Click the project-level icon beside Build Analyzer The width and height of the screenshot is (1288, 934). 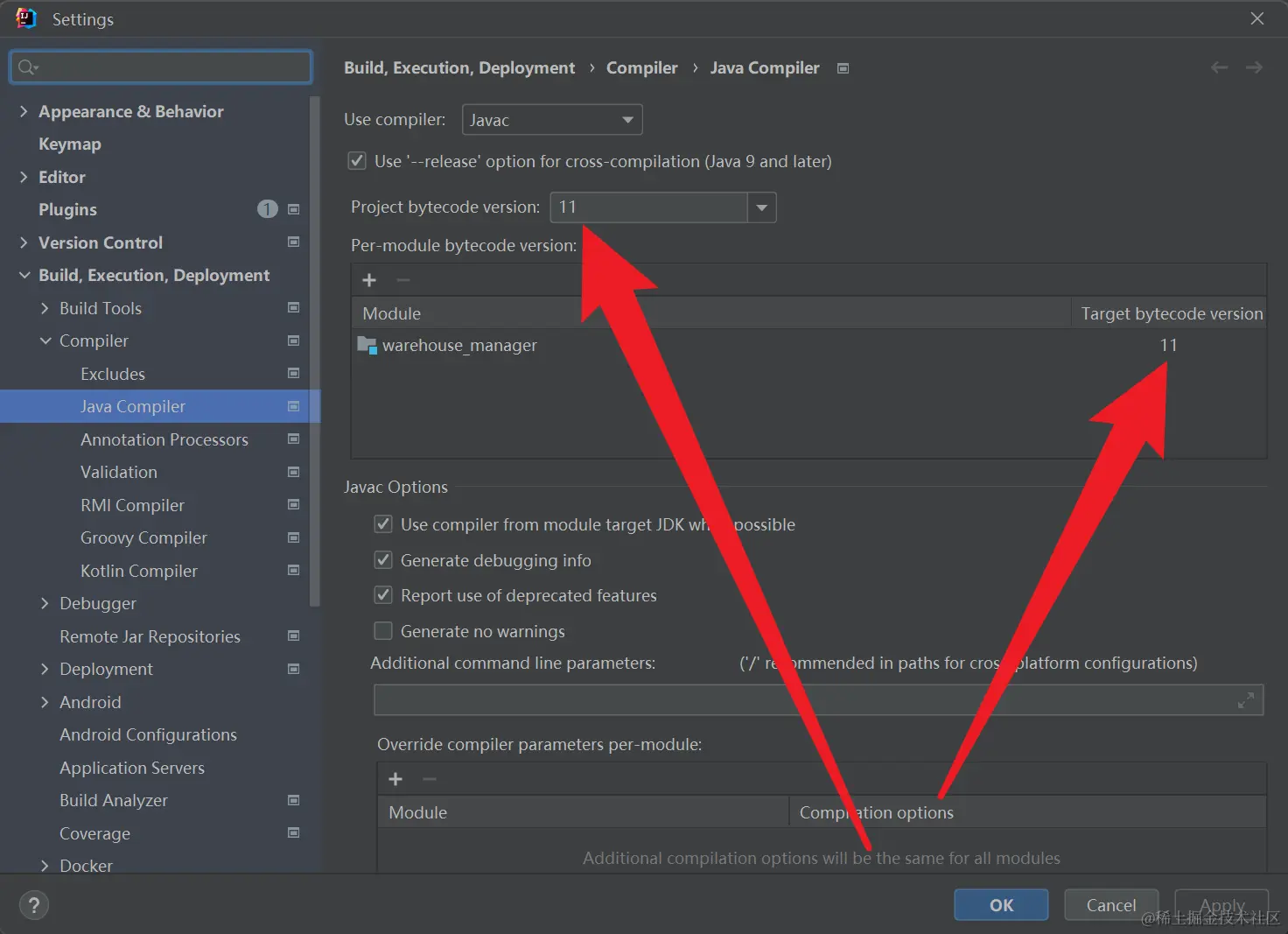click(x=294, y=800)
